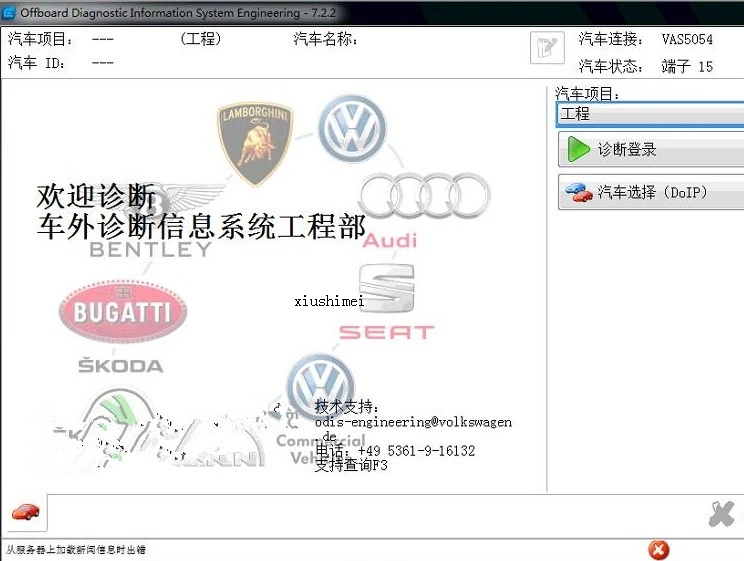
Task: Click the 车外诊断信息系统工程部 heading
Action: point(201,226)
